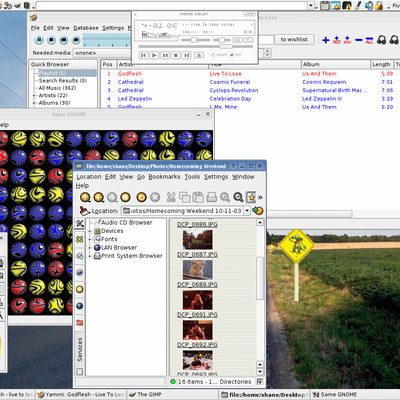
Task: Show more toolbar items via the chevron
Action: point(260,197)
